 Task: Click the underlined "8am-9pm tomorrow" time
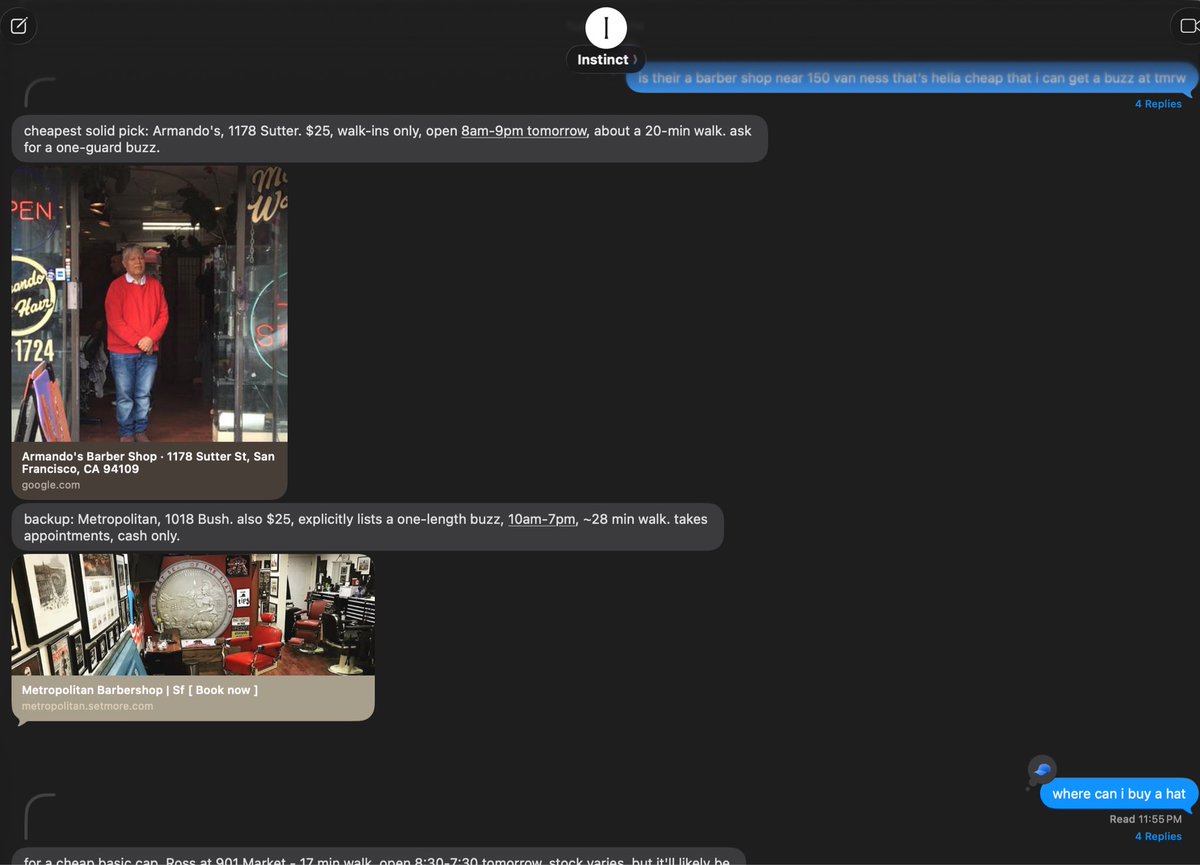(524, 131)
